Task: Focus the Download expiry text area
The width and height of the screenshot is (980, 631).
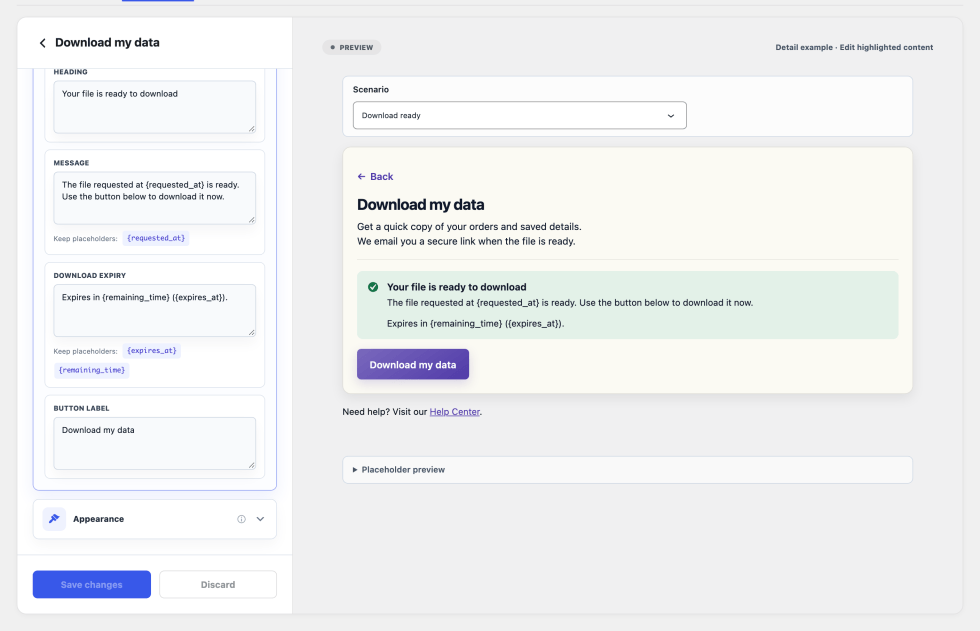Action: 154,311
